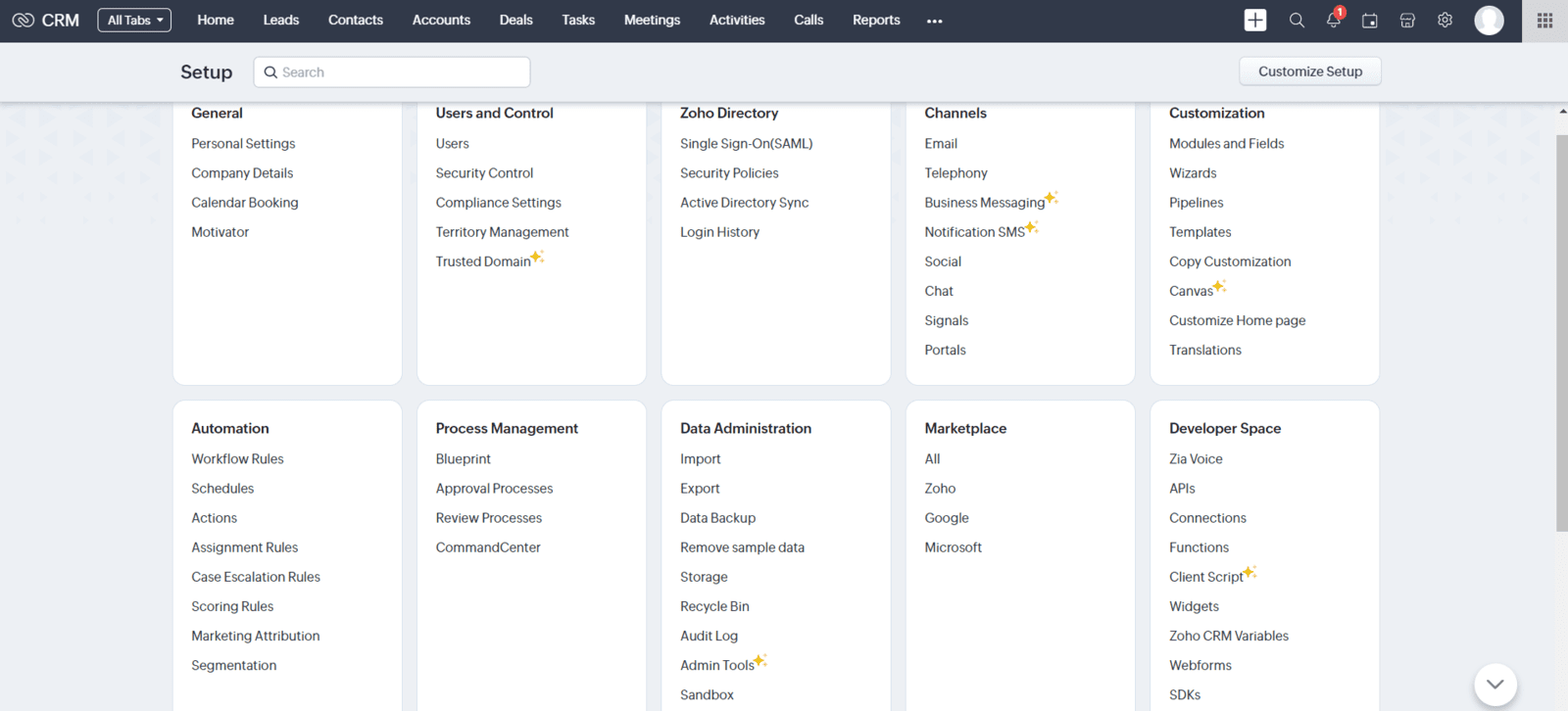Image resolution: width=1568 pixels, height=711 pixels.
Task: Click the setup gear icon
Action: click(x=1445, y=20)
